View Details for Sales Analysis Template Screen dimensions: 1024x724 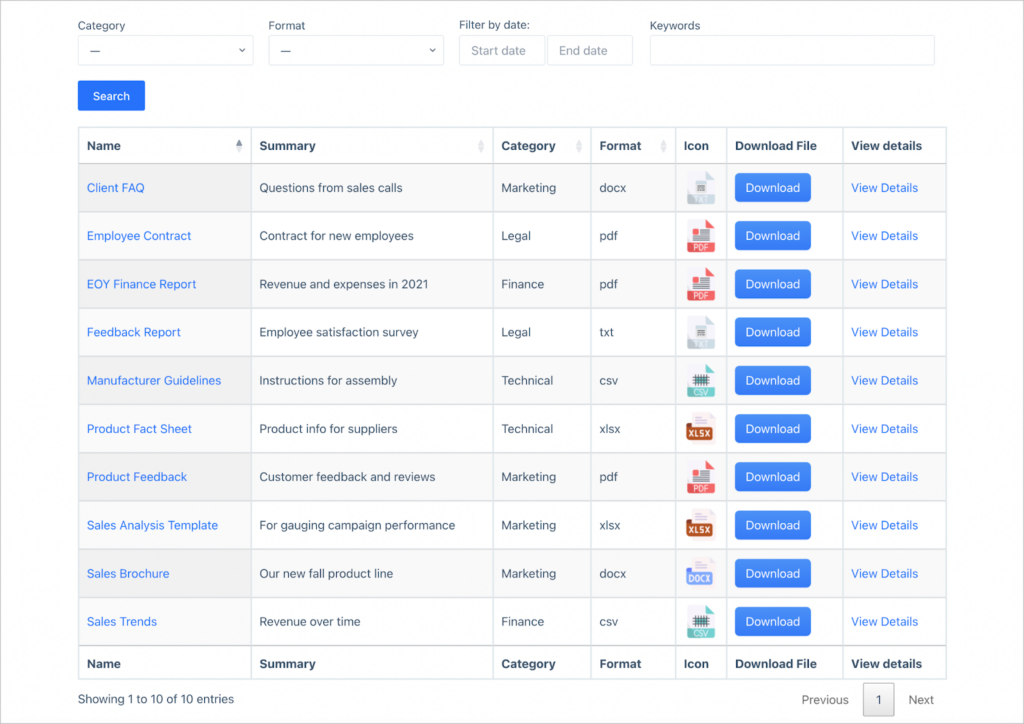884,526
